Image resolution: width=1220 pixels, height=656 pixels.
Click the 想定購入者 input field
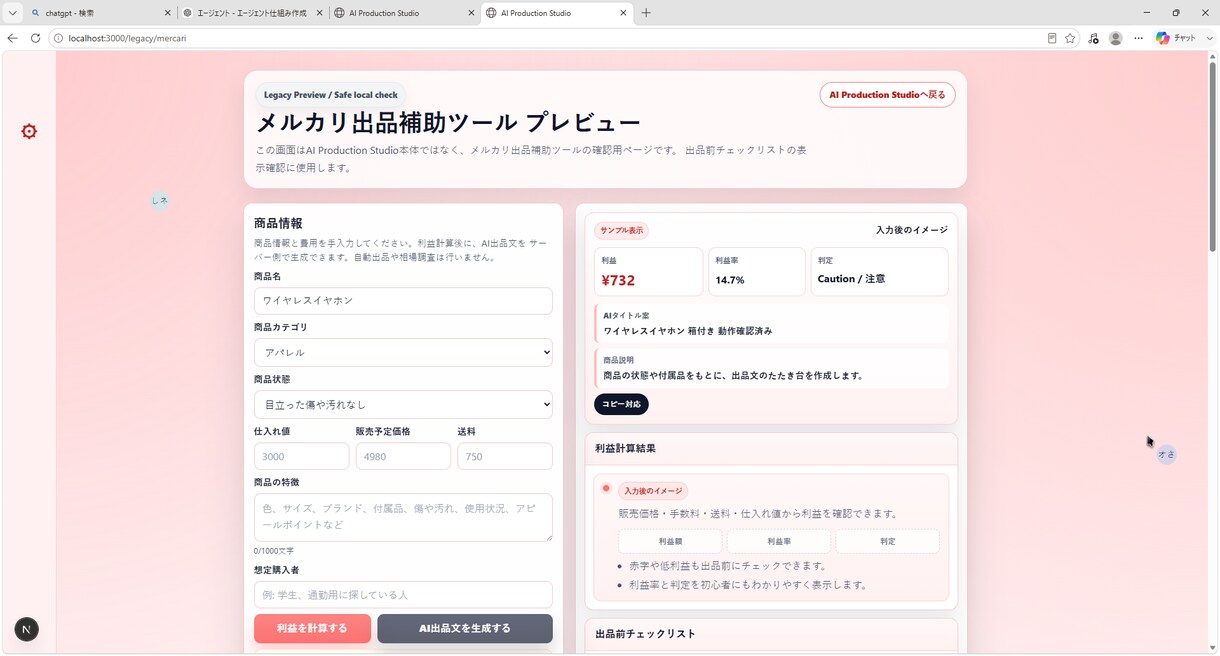(403, 595)
